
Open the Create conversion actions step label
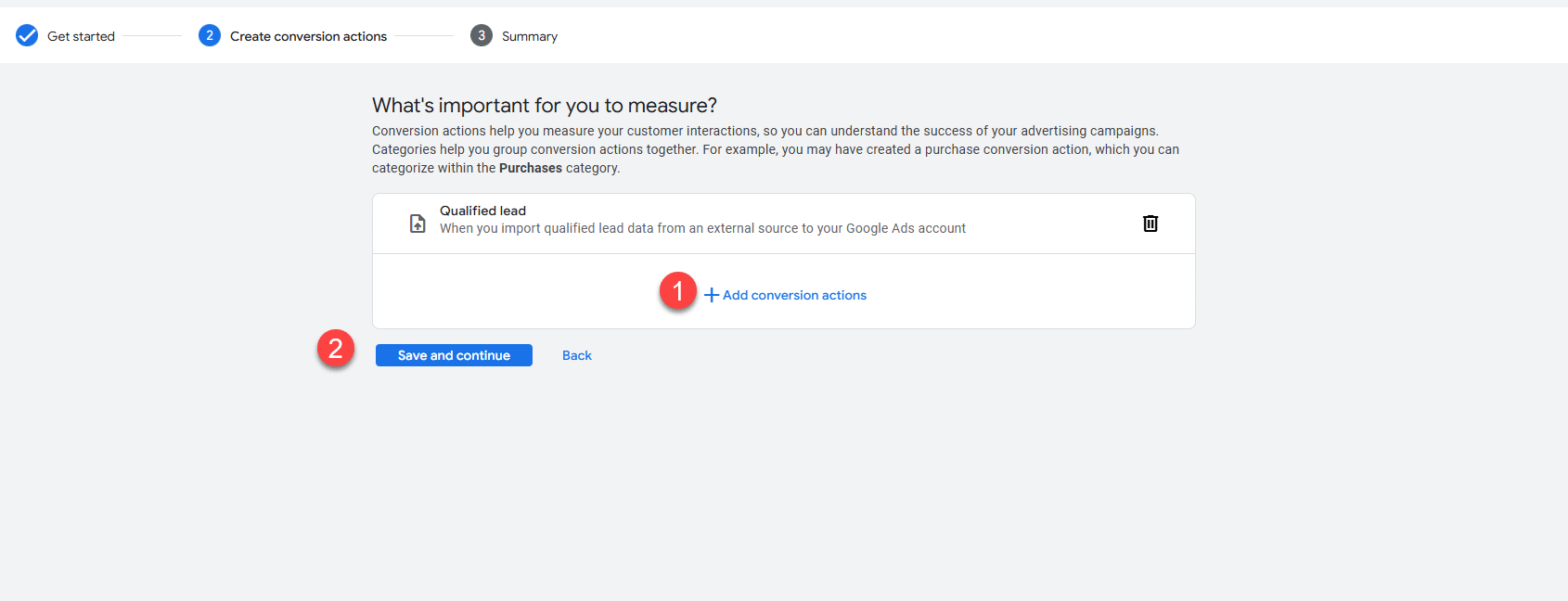tap(308, 36)
